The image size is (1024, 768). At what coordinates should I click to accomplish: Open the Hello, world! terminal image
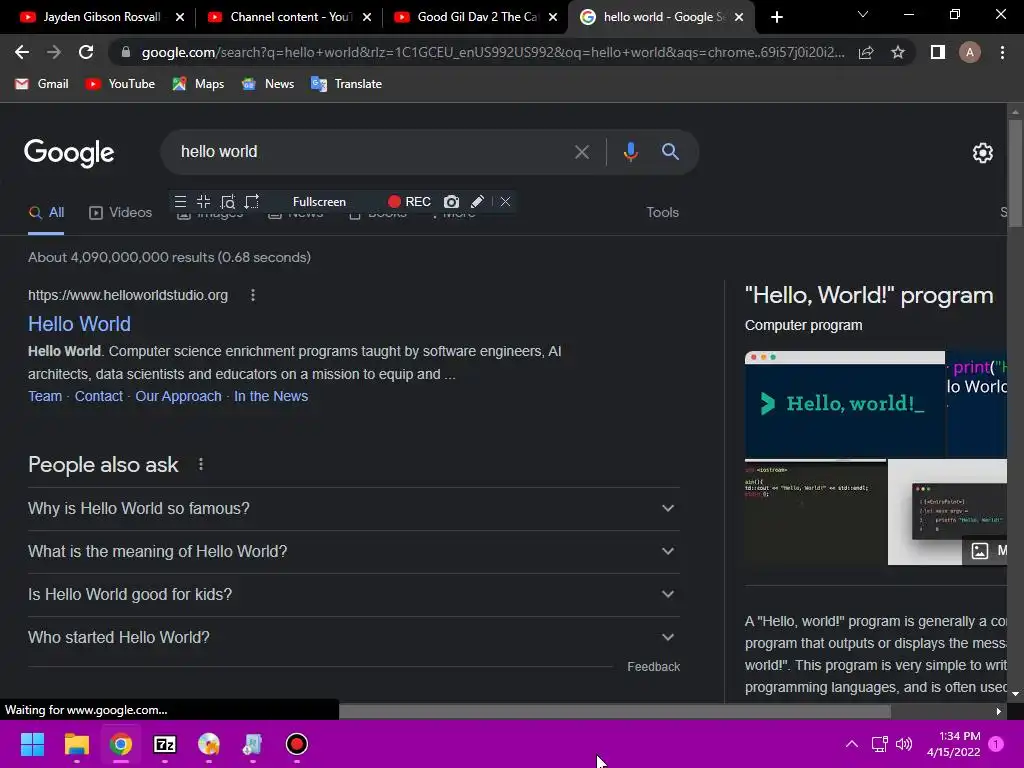coord(844,404)
